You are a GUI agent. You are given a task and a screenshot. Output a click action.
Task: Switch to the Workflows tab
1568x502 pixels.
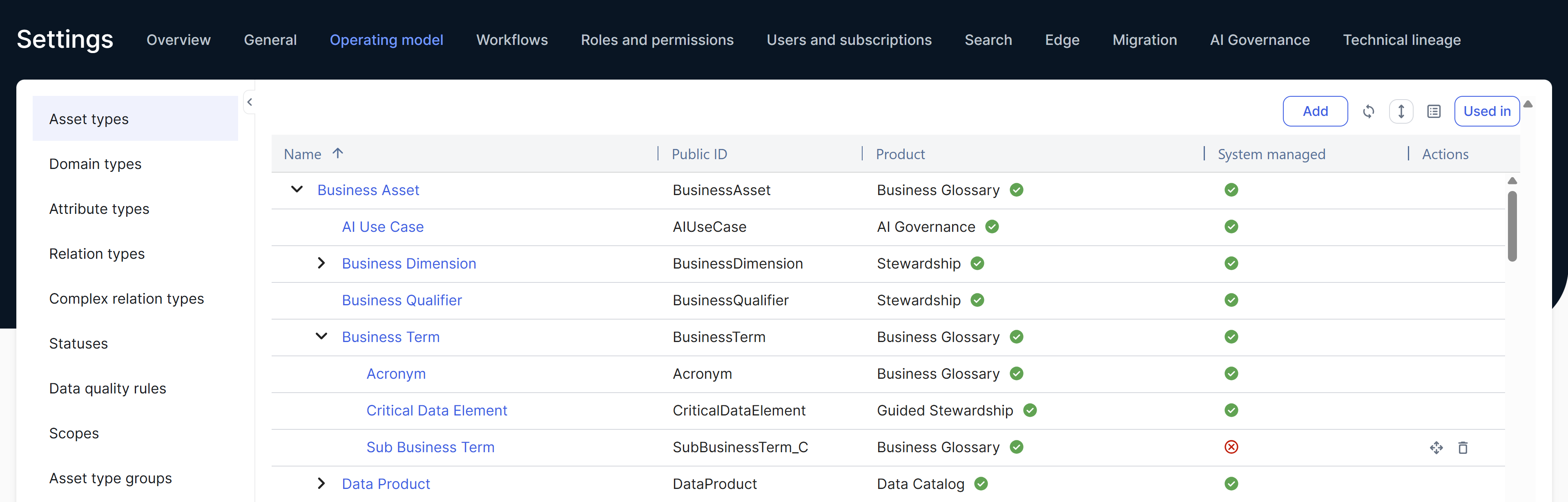(x=511, y=40)
